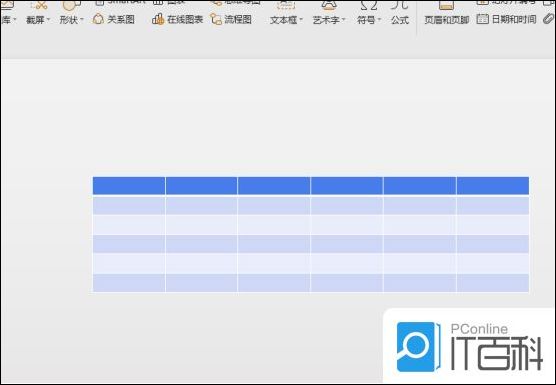Viewport: 556px width, 385px height.
Task: Click the 艺术字 WordArt button
Action: pyautogui.click(x=326, y=19)
